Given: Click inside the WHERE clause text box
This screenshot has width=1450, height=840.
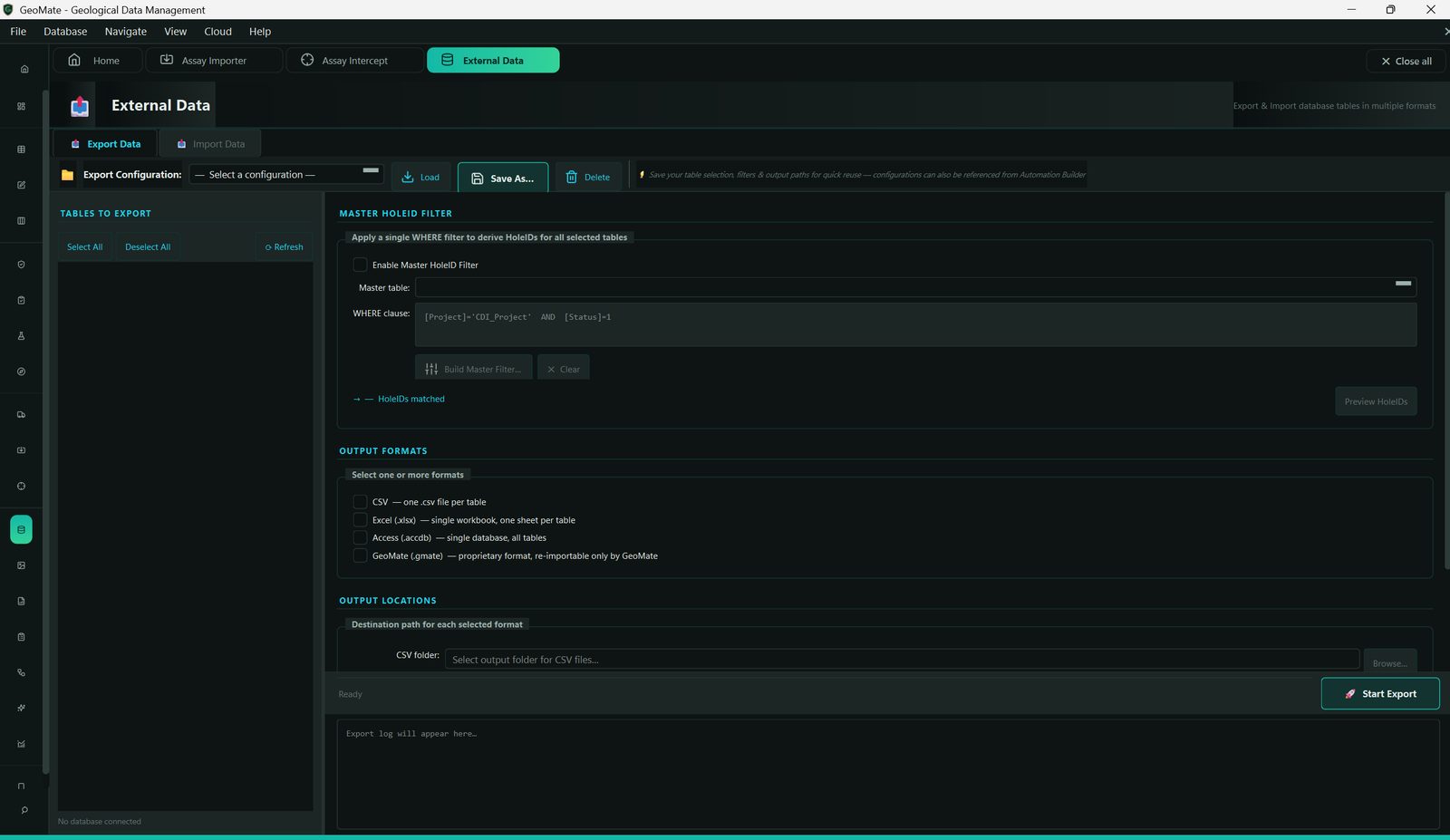Looking at the screenshot, I should click(x=915, y=324).
